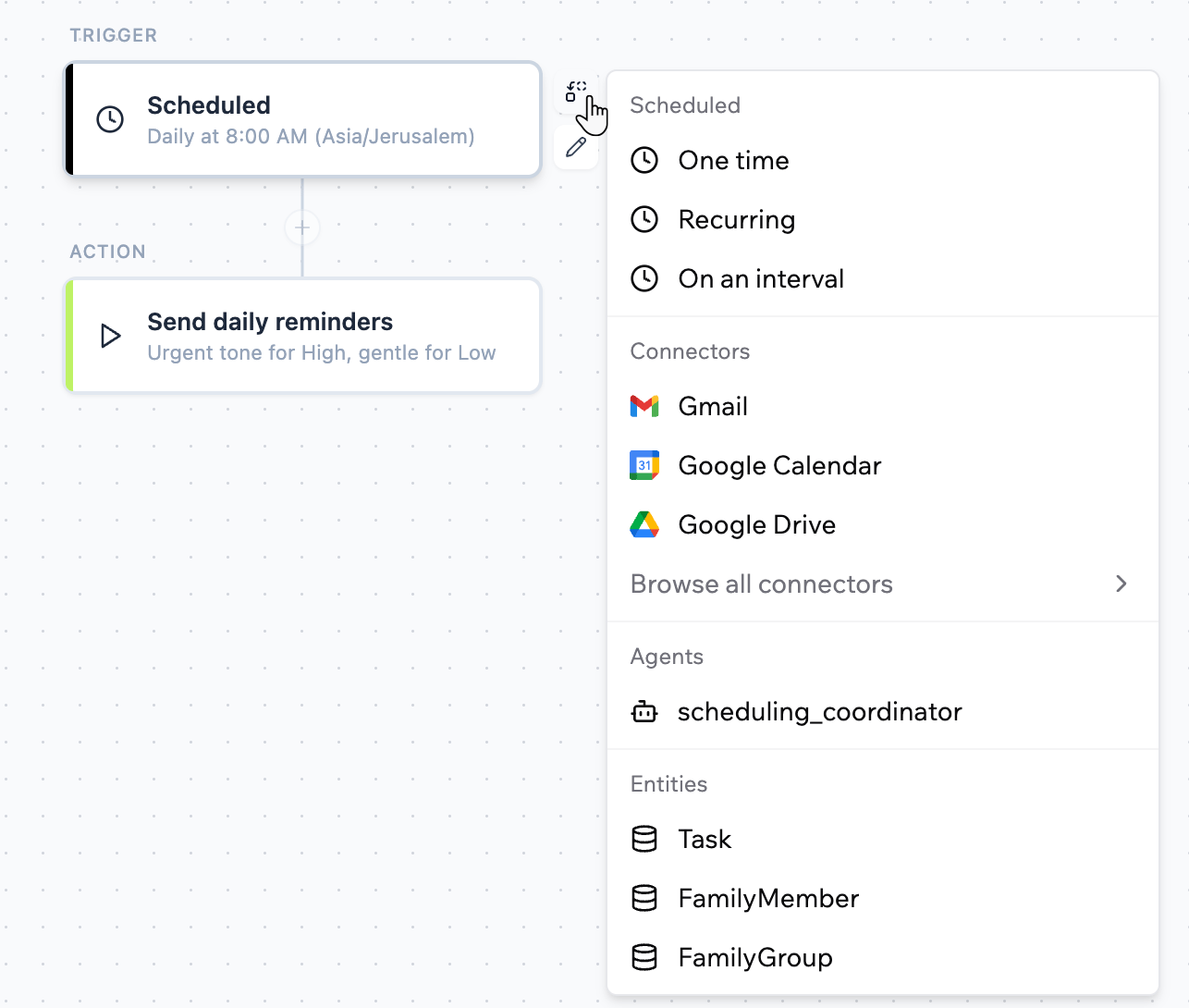This screenshot has height=1008, width=1189.
Task: Click the database icon beside FamilyGroup
Action: click(x=644, y=957)
